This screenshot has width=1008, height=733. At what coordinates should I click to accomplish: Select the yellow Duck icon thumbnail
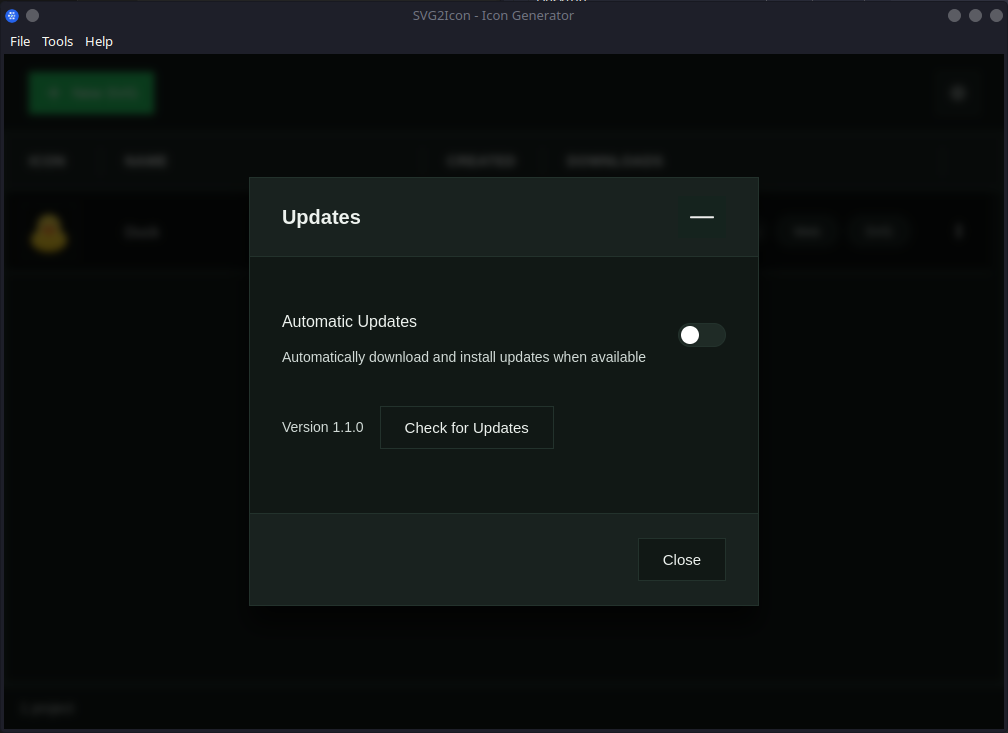click(48, 231)
